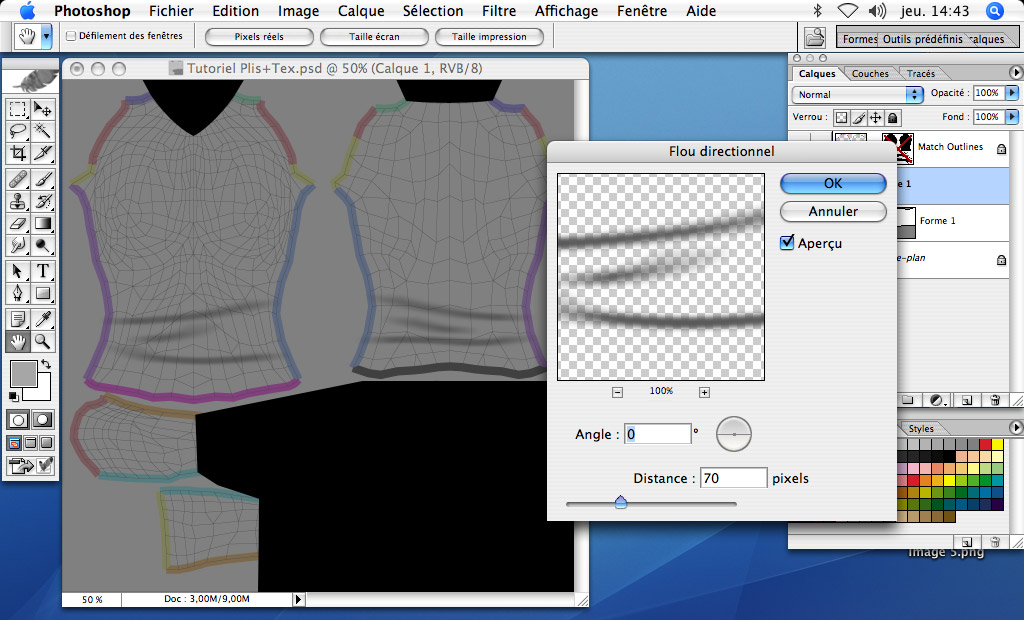Confirm the motion blur with OK
This screenshot has width=1024, height=620.
833,184
